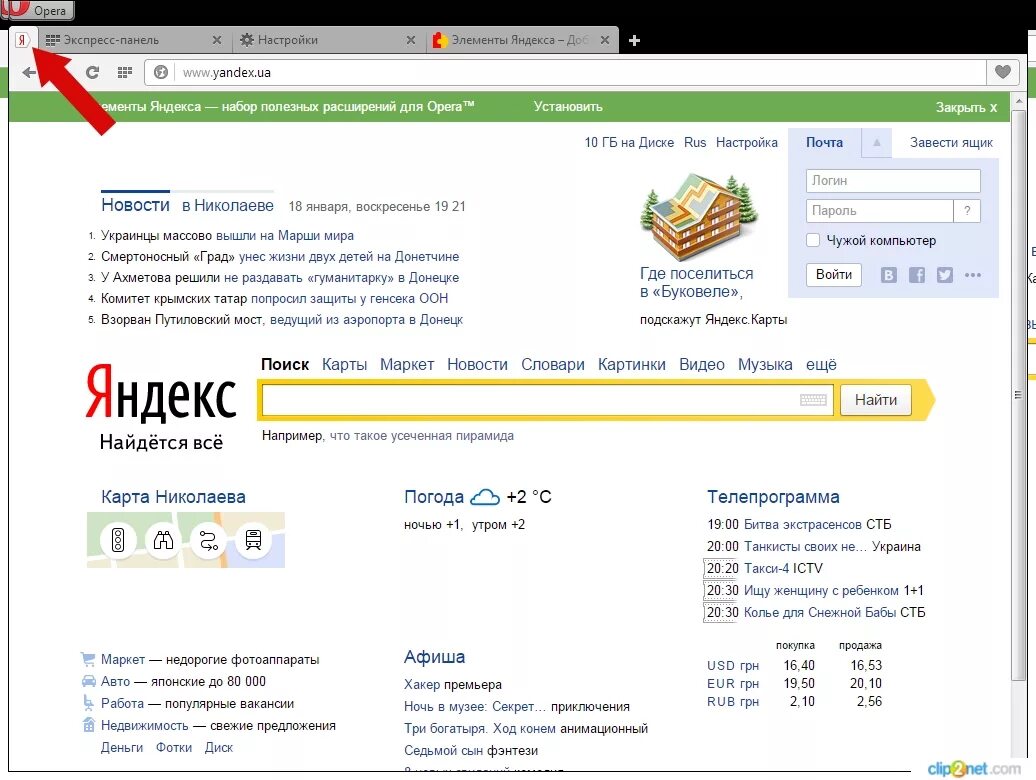Expand more services via ещё

[821, 365]
